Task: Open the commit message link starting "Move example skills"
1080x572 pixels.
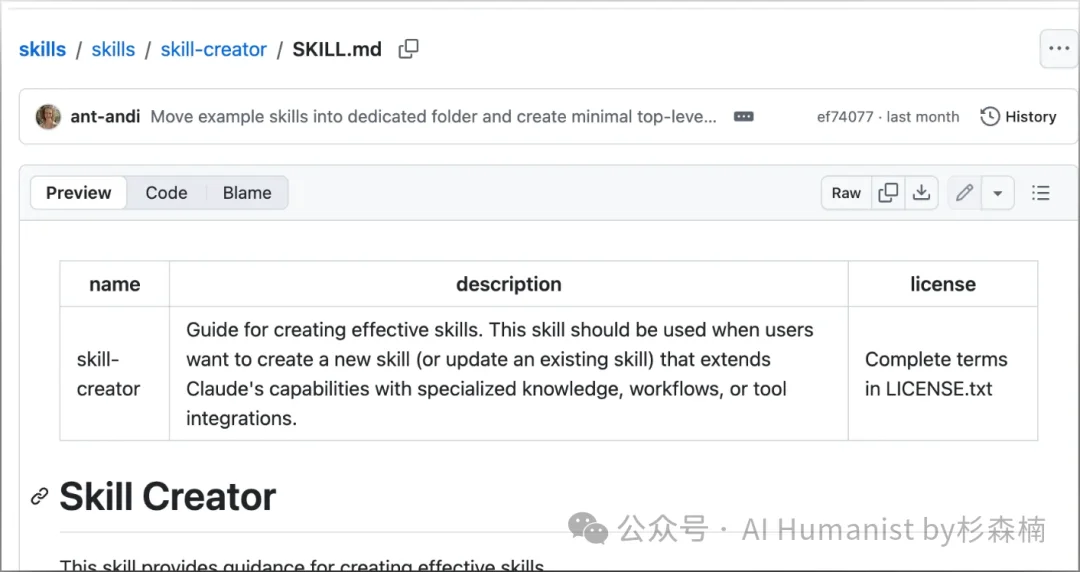Action: tap(434, 116)
